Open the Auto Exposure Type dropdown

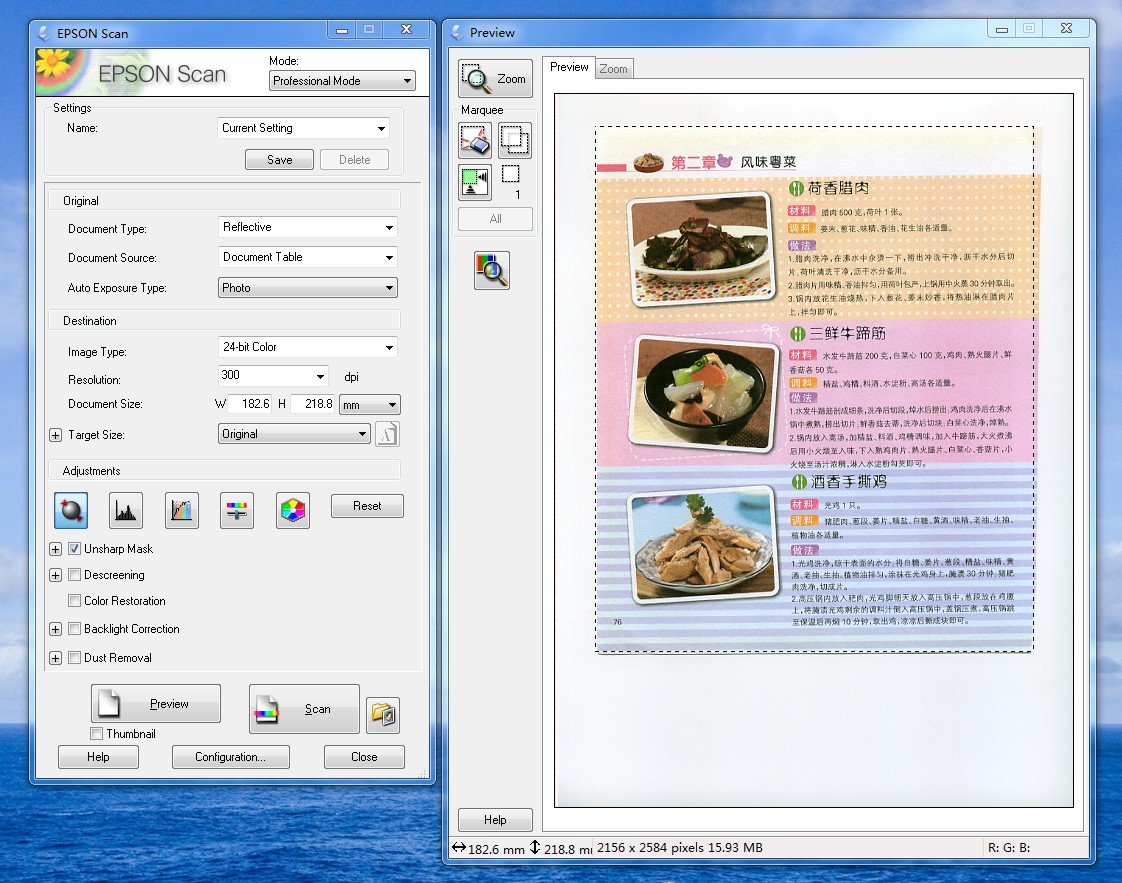coord(308,288)
